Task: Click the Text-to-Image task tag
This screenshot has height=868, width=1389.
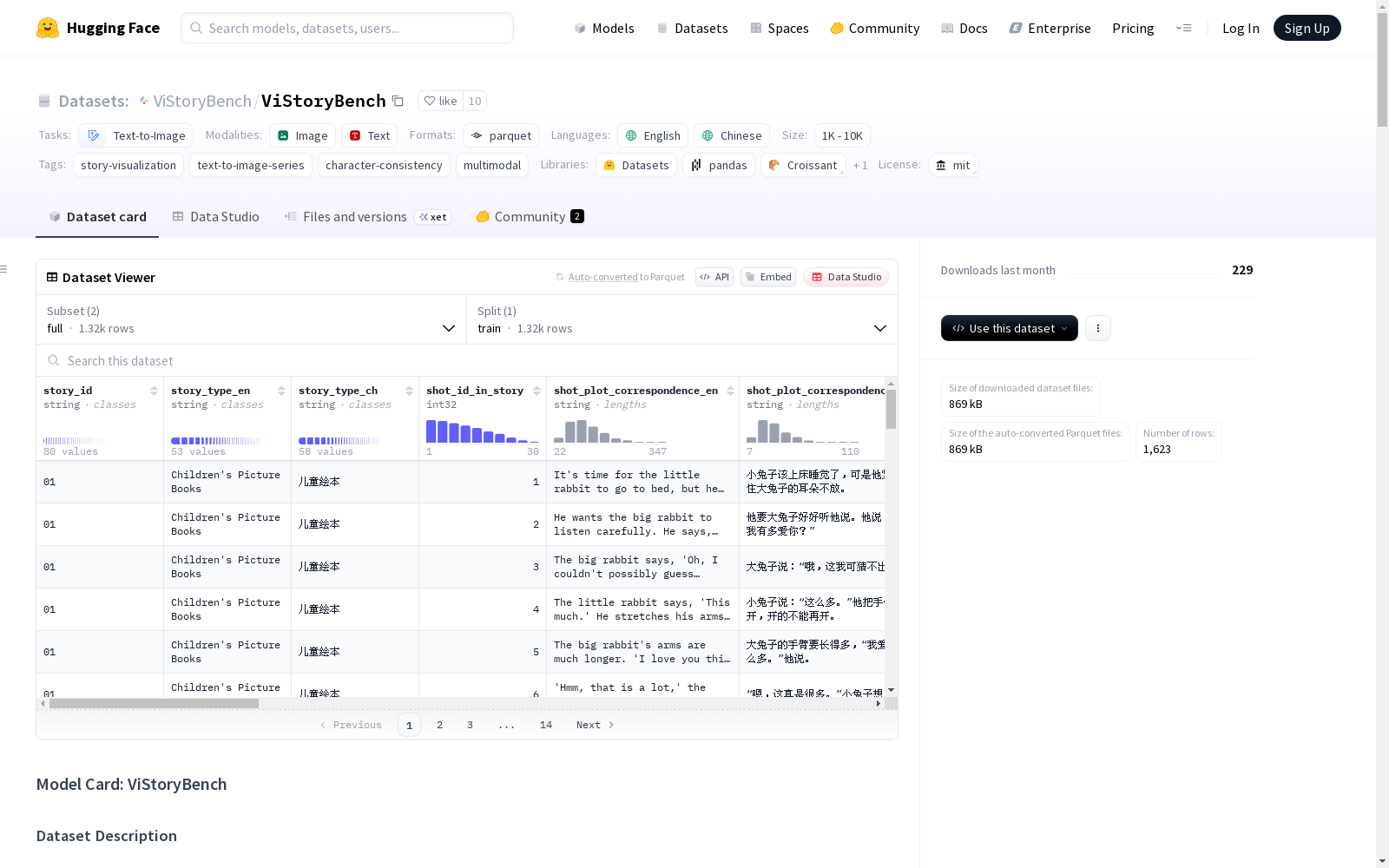Action: (x=136, y=135)
